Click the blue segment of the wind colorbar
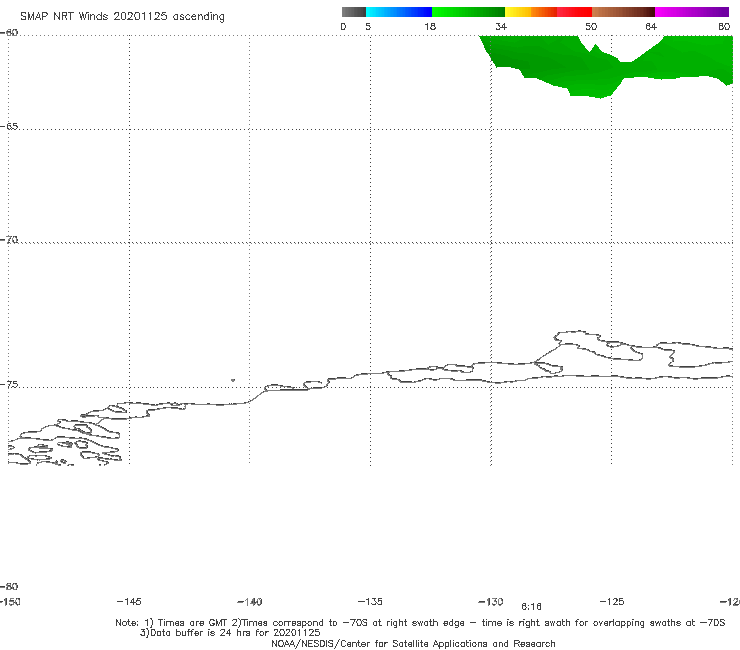 [399, 12]
